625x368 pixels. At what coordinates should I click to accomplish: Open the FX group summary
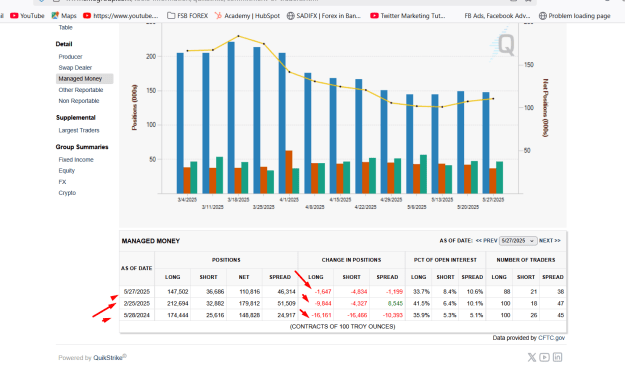[x=62, y=182]
